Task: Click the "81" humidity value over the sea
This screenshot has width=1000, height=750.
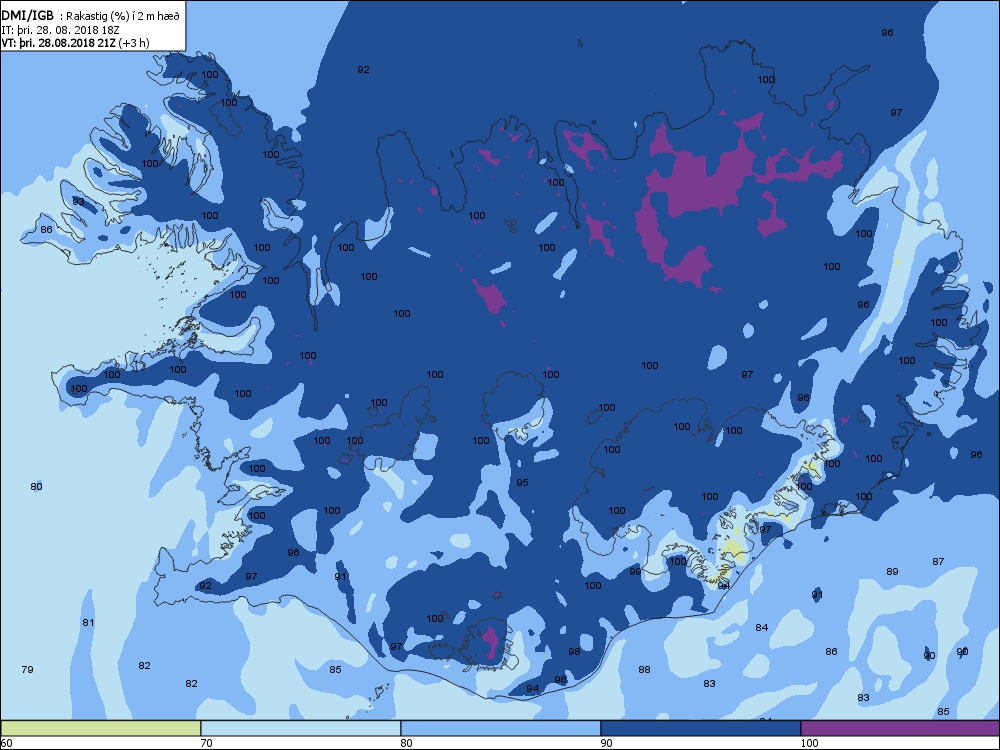Action: pyautogui.click(x=89, y=622)
